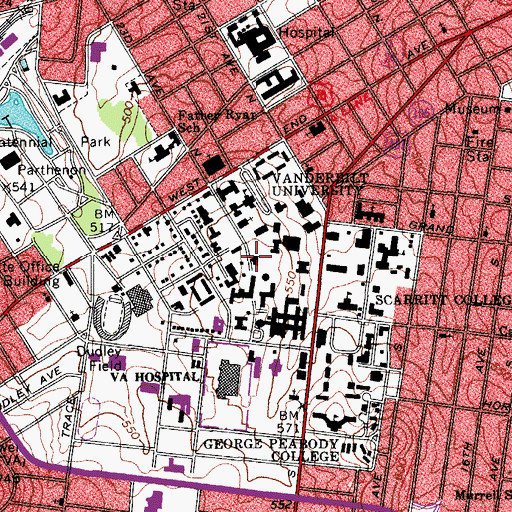Select the hatched building beside Dudley Field stadium
The image size is (512, 512).
(140, 300)
